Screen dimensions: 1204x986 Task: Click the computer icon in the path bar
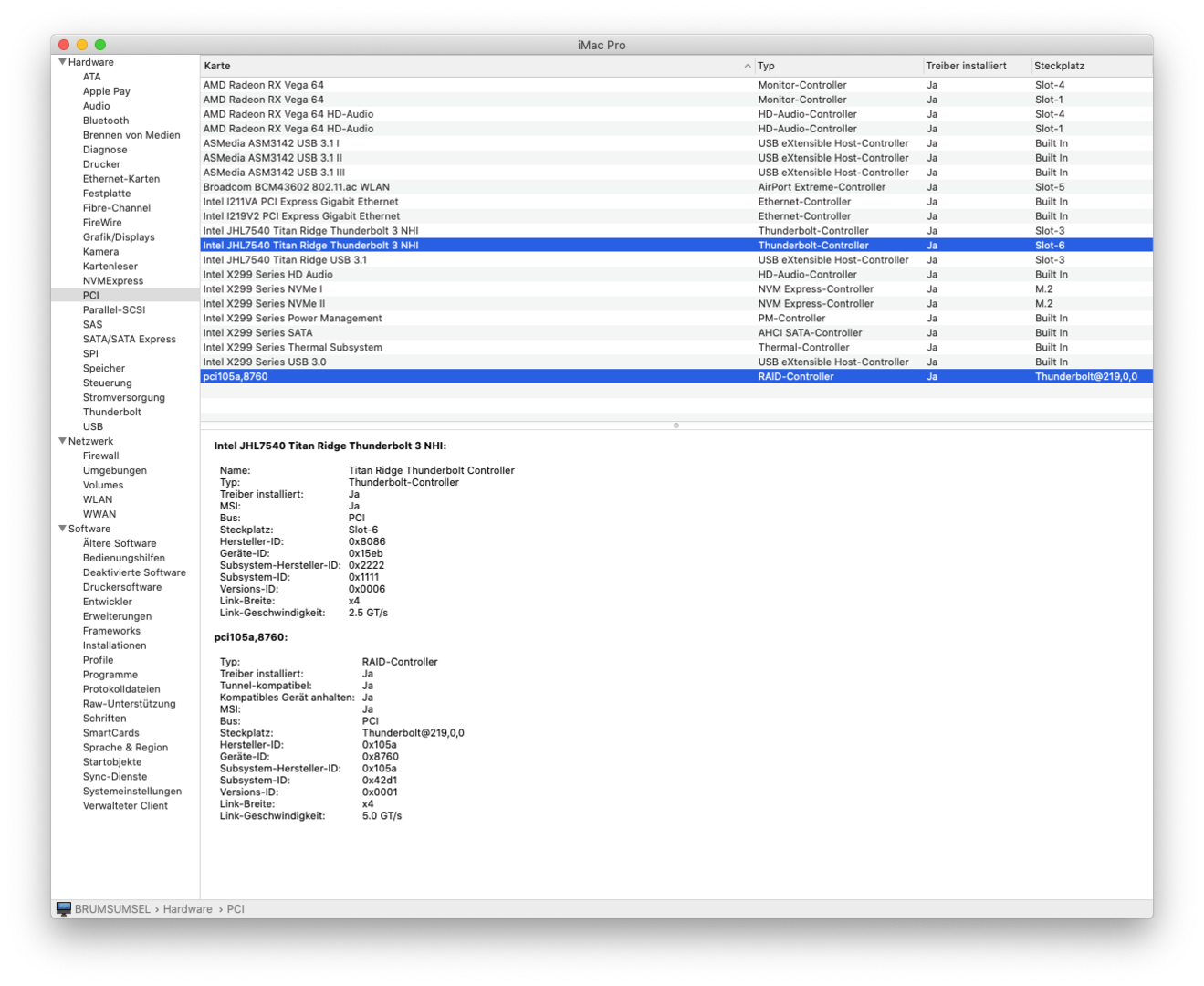tap(63, 909)
